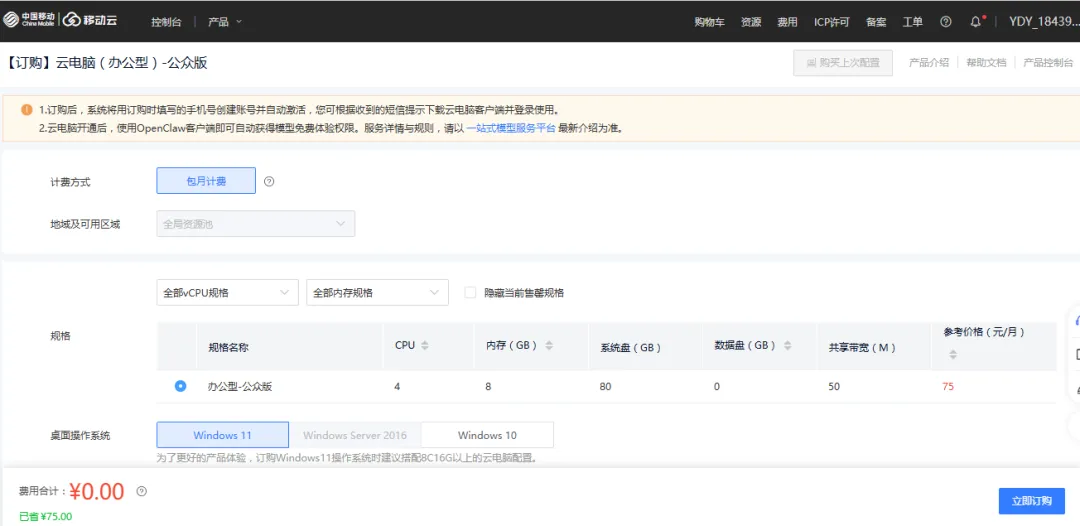Go to 控制台 in top navigation
This screenshot has width=1080, height=526.
pos(166,21)
